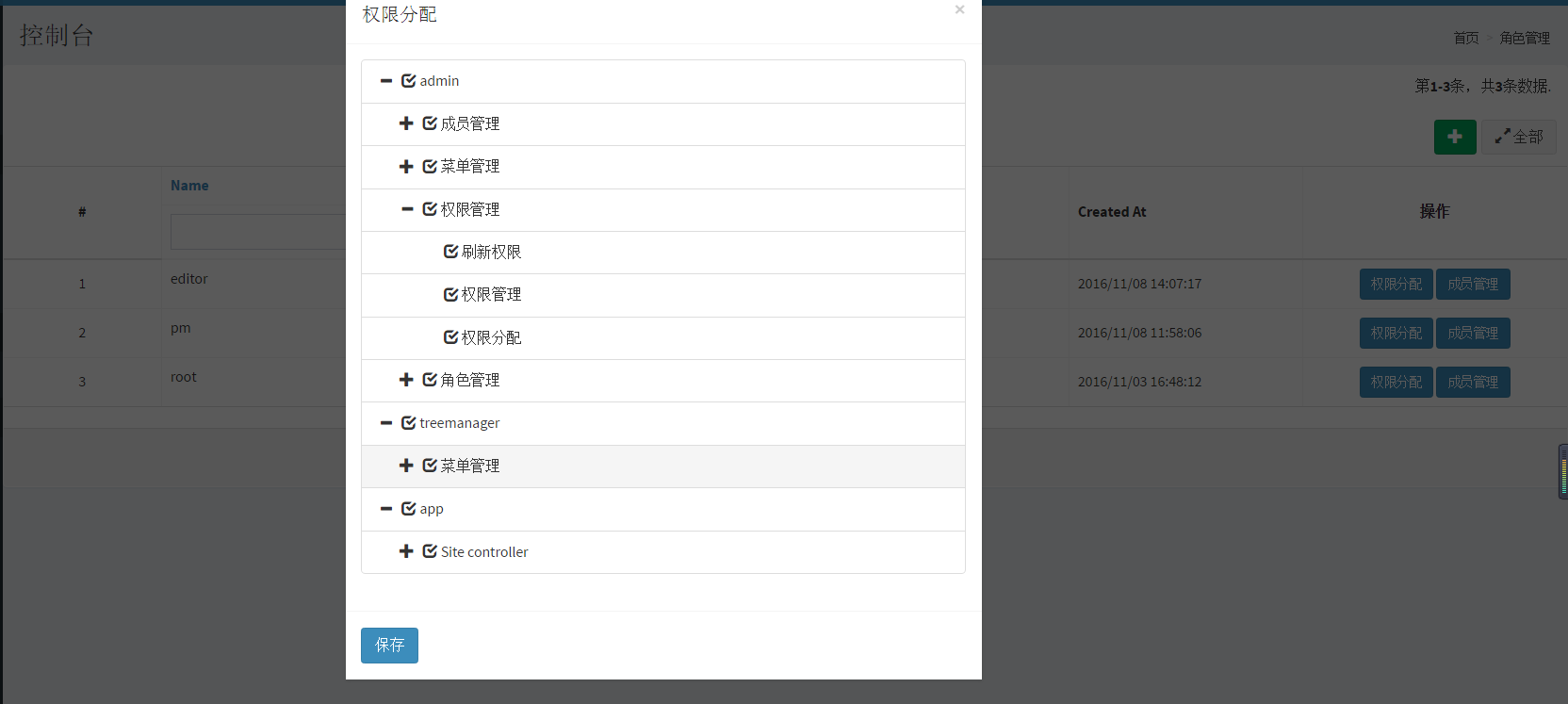Image resolution: width=1568 pixels, height=704 pixels.
Task: Open 成员管理 for the root row
Action: [1473, 382]
